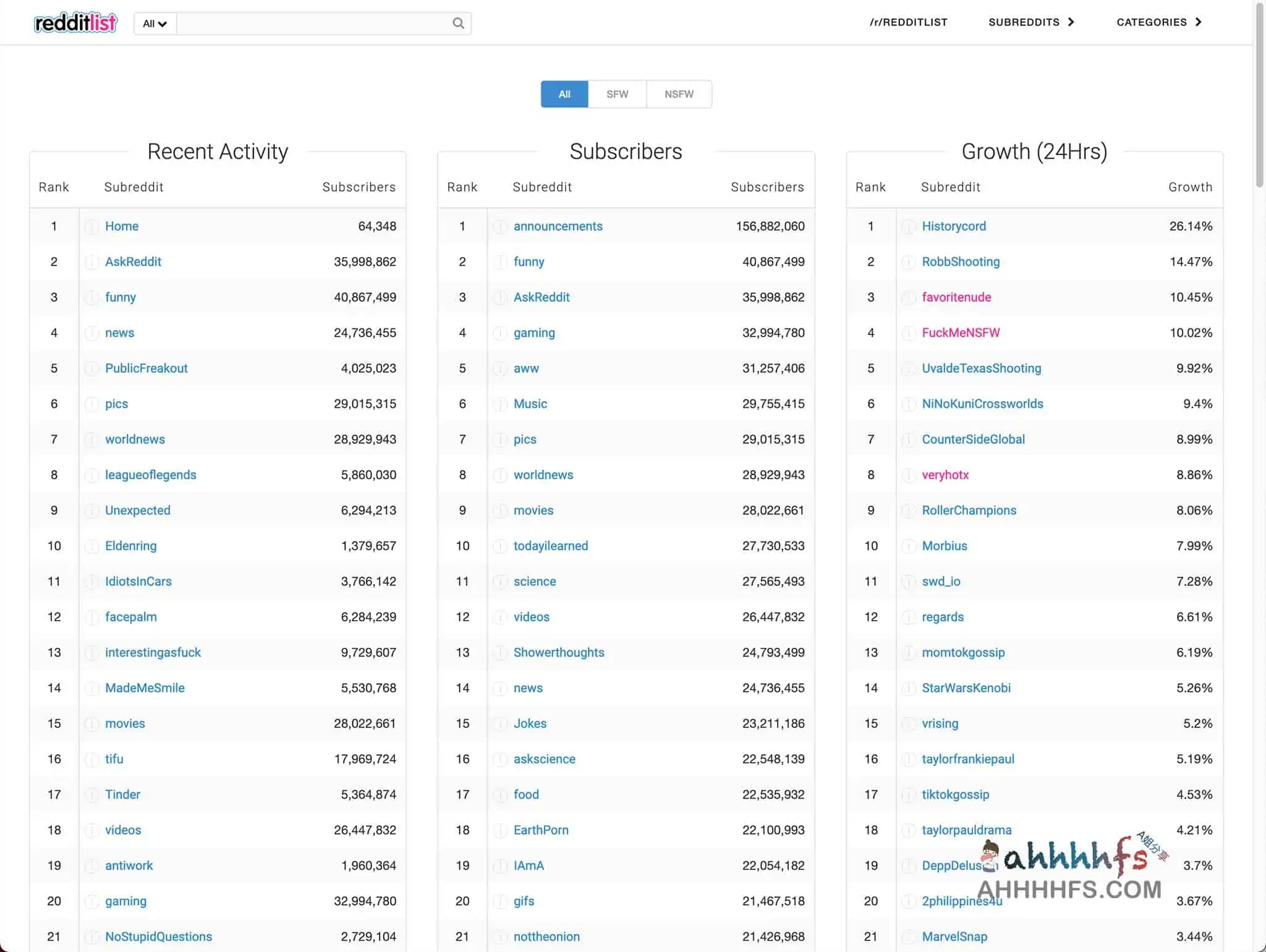This screenshot has width=1266, height=952.
Task: Open the leagueoflegends subreddit link
Action: tap(150, 475)
